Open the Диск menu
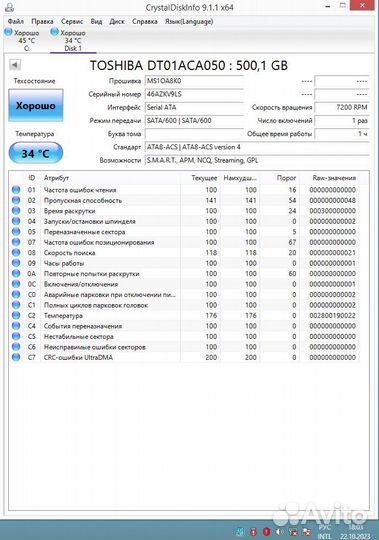Screen dimensions: 379x540 pos(117,21)
